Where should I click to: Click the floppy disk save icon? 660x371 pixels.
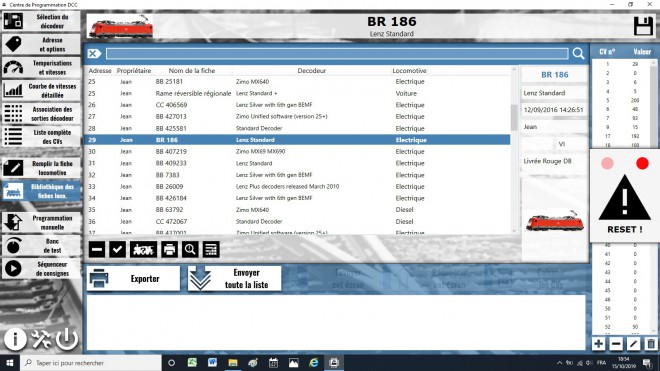coord(643,26)
